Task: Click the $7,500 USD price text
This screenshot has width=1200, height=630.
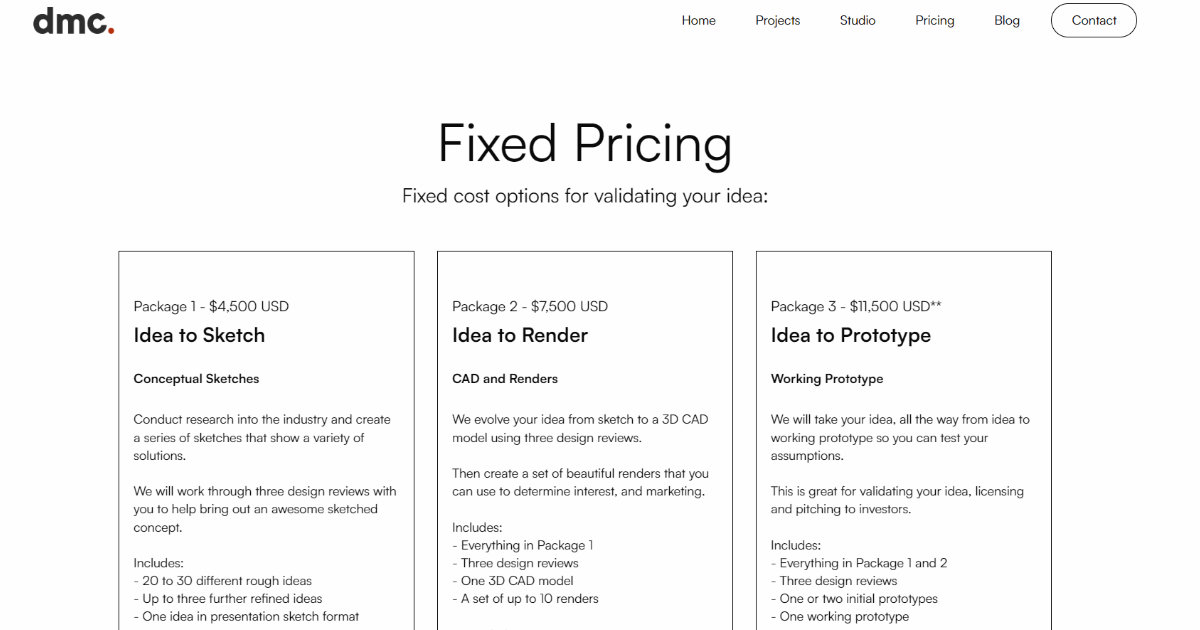Action: (x=530, y=306)
